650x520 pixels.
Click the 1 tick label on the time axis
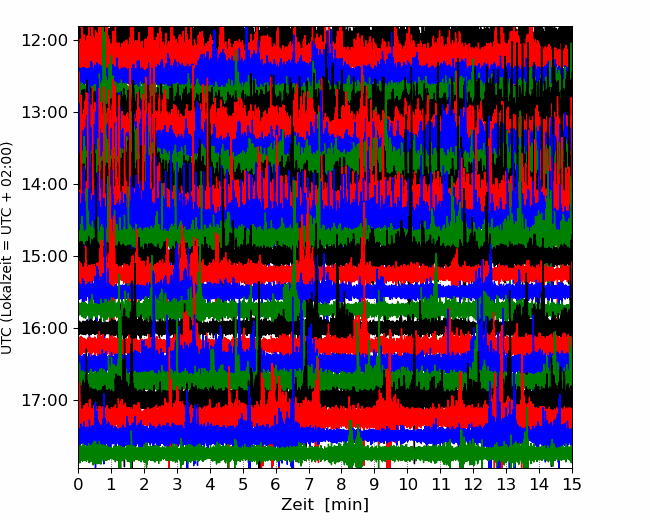[x=111, y=484]
